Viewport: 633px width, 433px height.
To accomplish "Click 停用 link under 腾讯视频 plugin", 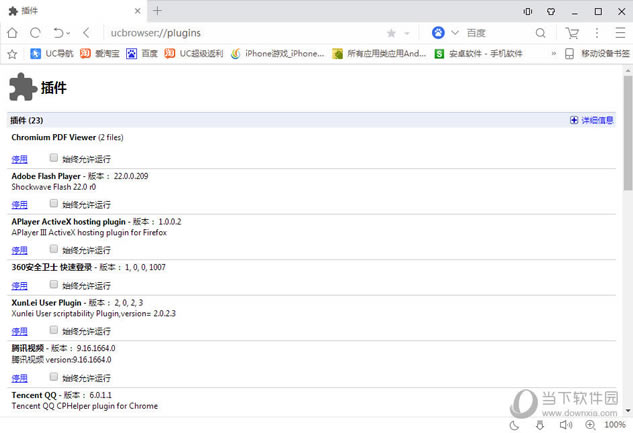I will pyautogui.click(x=19, y=378).
